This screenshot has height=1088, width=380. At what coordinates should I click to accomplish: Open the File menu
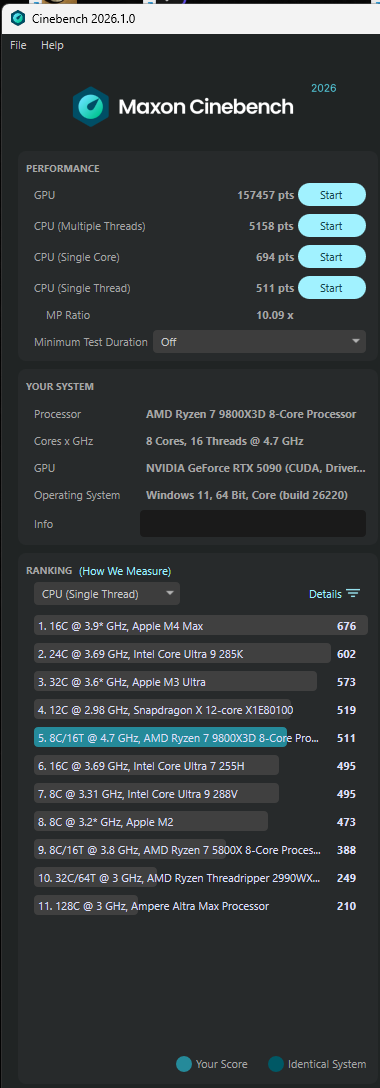point(18,45)
